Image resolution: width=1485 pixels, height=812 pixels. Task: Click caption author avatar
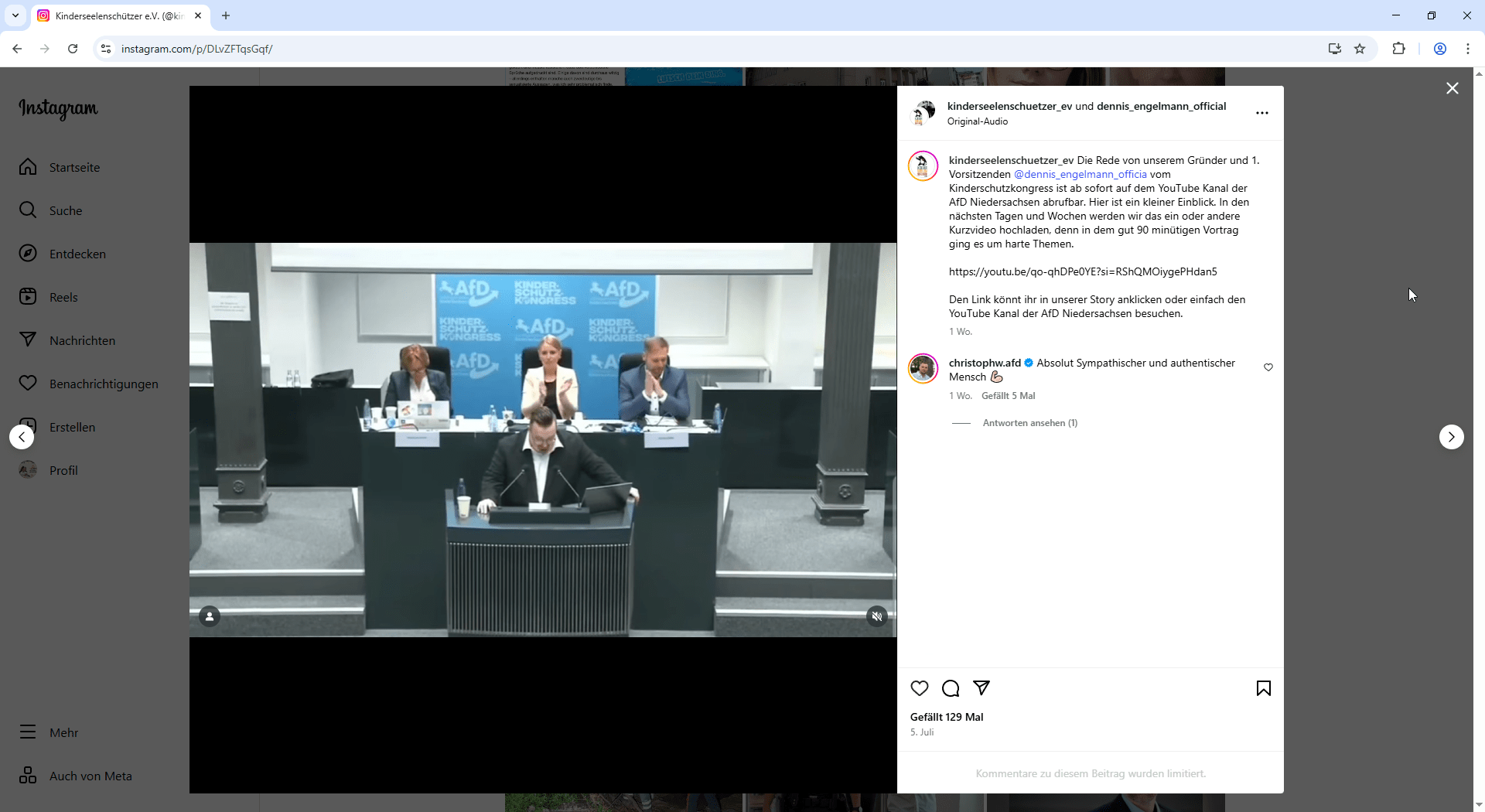pos(923,166)
